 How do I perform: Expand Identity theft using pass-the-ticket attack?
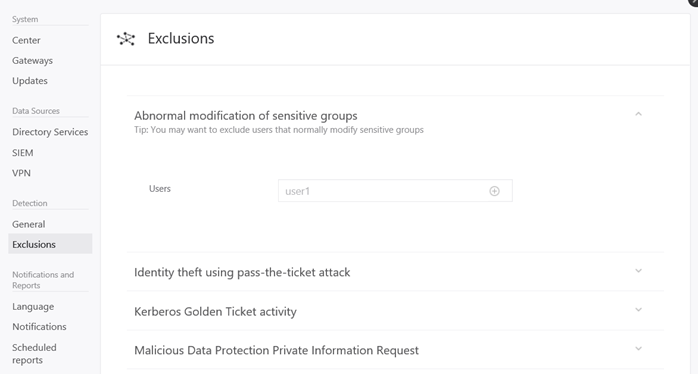[638, 271]
